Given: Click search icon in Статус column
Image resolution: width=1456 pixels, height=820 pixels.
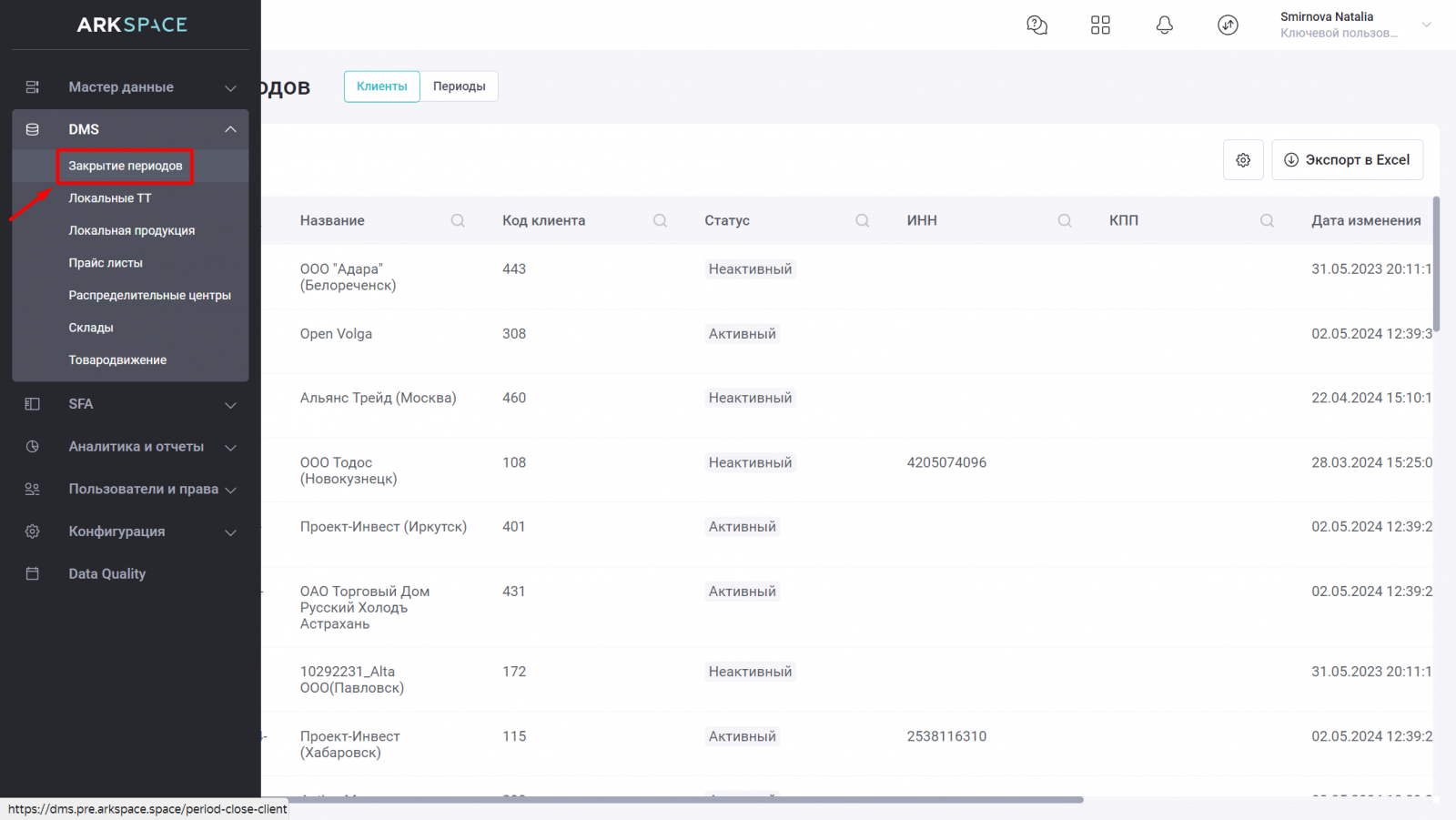Looking at the screenshot, I should (862, 221).
